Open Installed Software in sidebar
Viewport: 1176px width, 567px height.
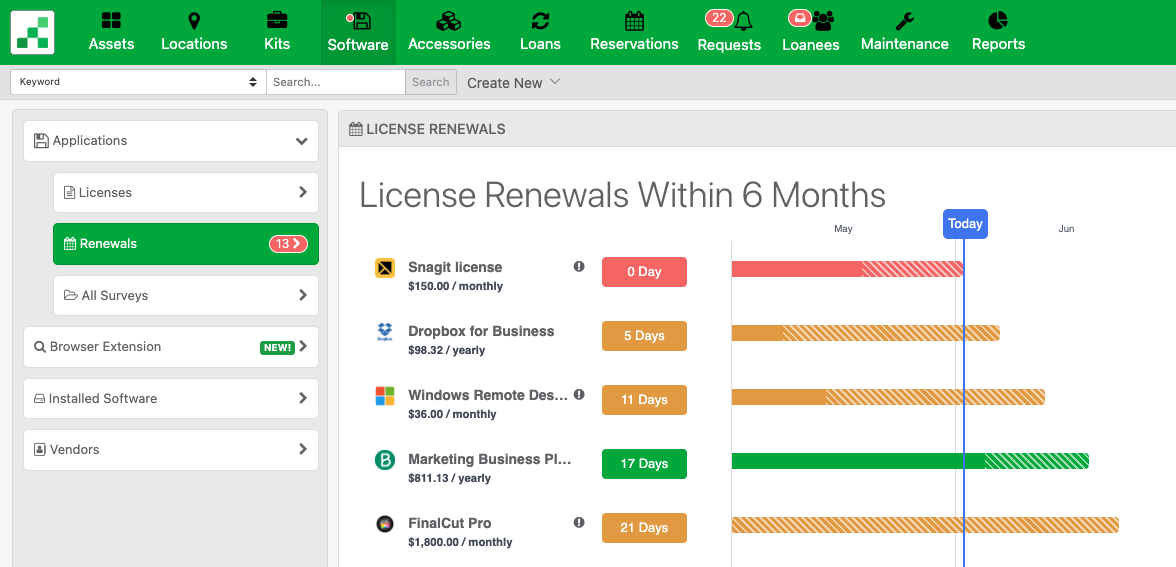171,398
